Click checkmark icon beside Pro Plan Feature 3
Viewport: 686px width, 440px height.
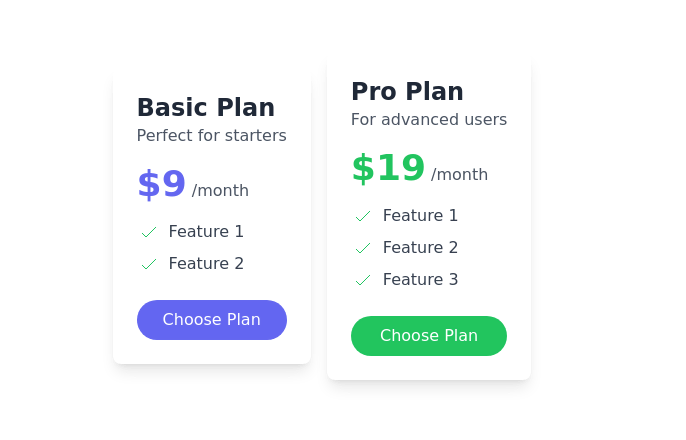(363, 280)
